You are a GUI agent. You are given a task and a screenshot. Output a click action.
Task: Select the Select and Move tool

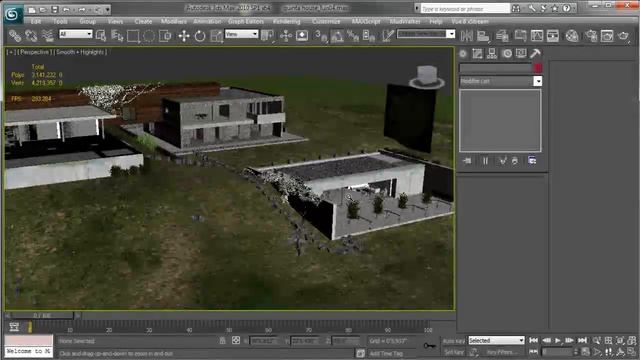point(184,36)
